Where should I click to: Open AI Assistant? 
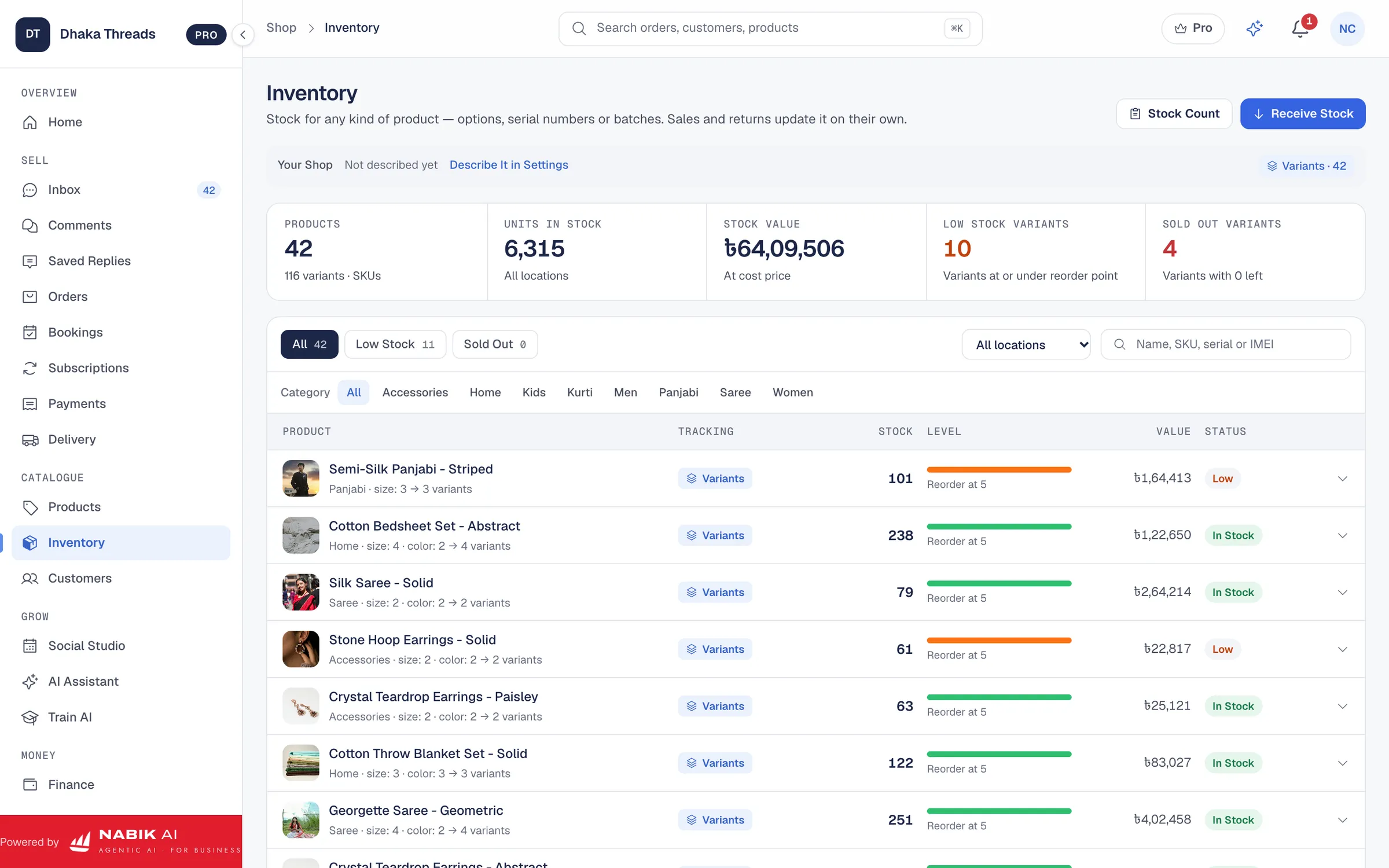[x=121, y=682]
